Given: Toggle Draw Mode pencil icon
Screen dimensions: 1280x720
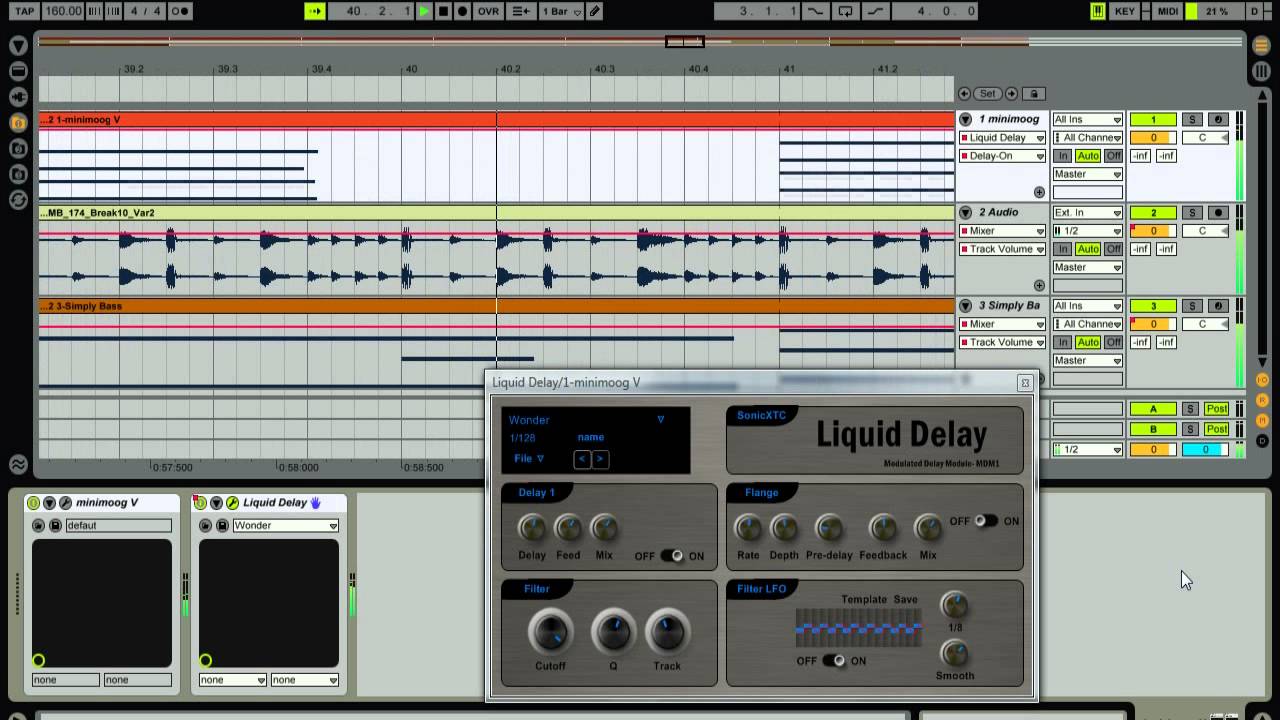Looking at the screenshot, I should pos(595,11).
